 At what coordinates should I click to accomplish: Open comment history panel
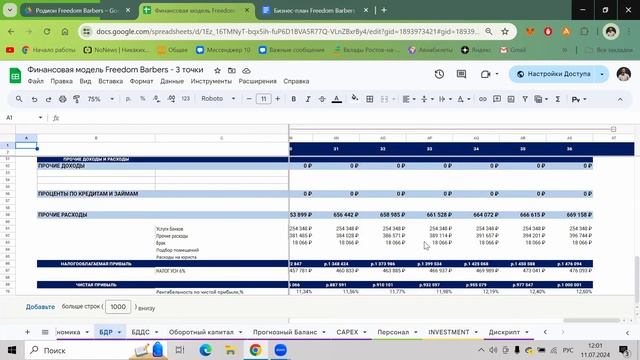[x=461, y=74]
